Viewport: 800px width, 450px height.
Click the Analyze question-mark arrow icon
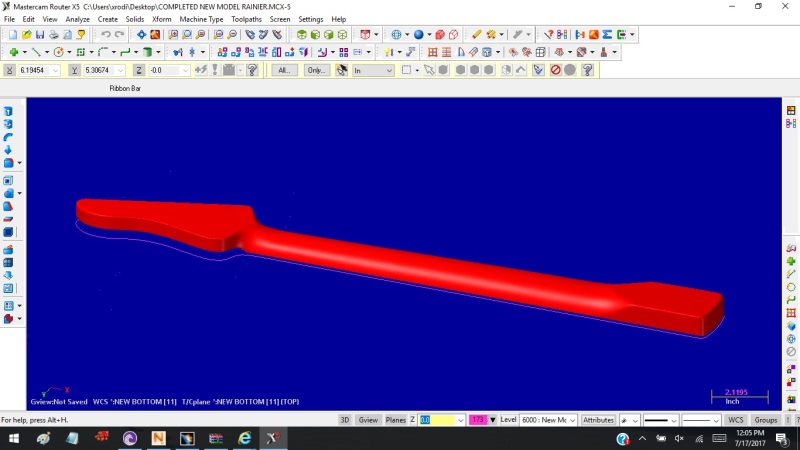(x=548, y=35)
